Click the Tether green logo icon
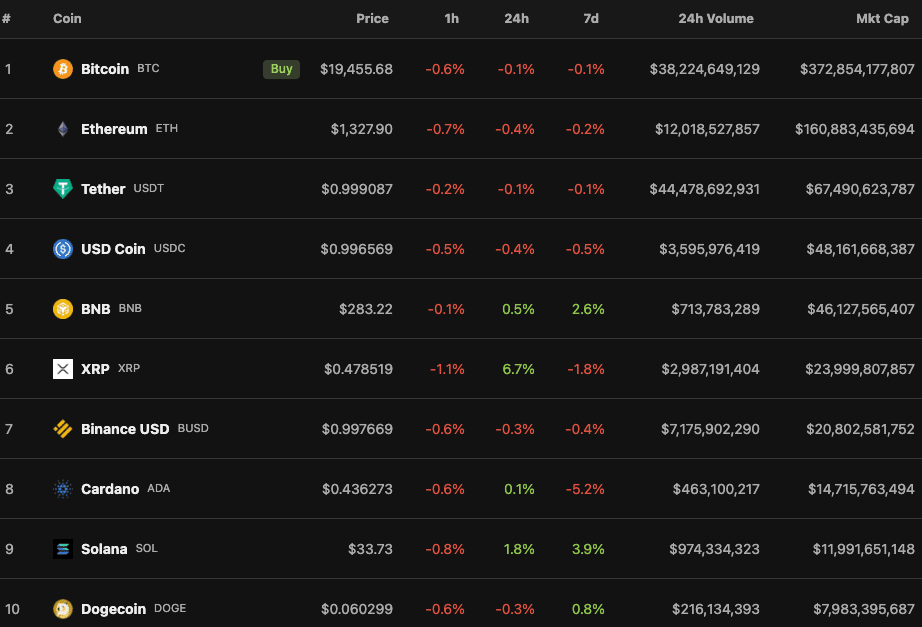The height and width of the screenshot is (627, 922). point(63,189)
